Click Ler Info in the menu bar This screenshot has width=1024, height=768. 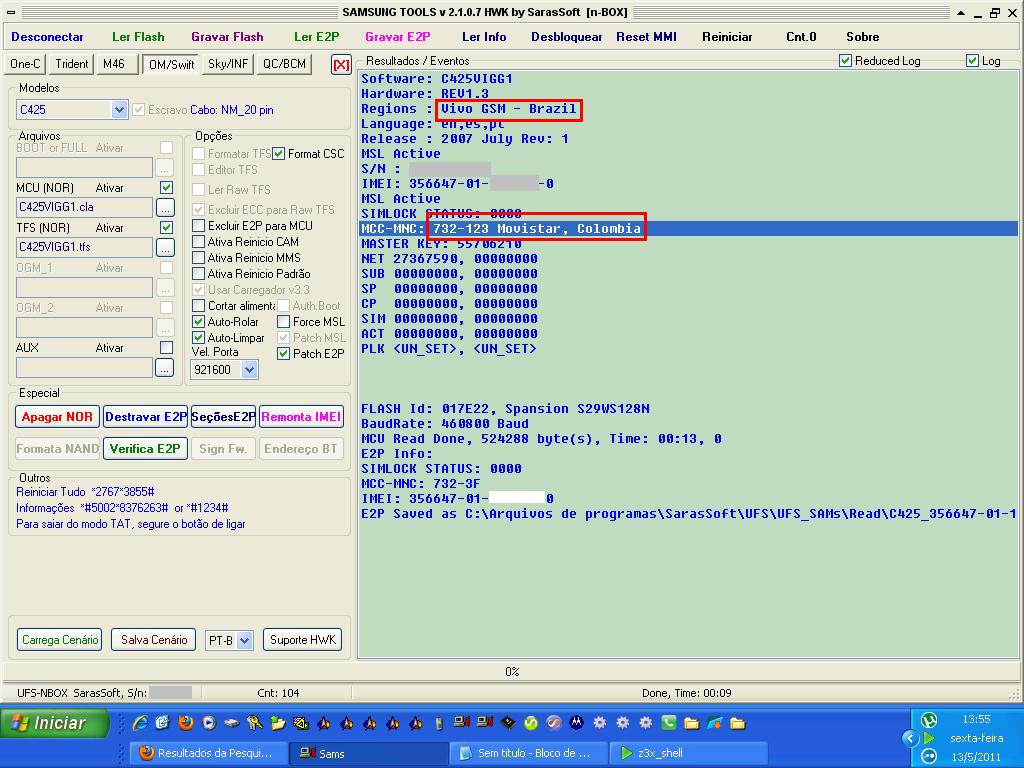[x=484, y=37]
